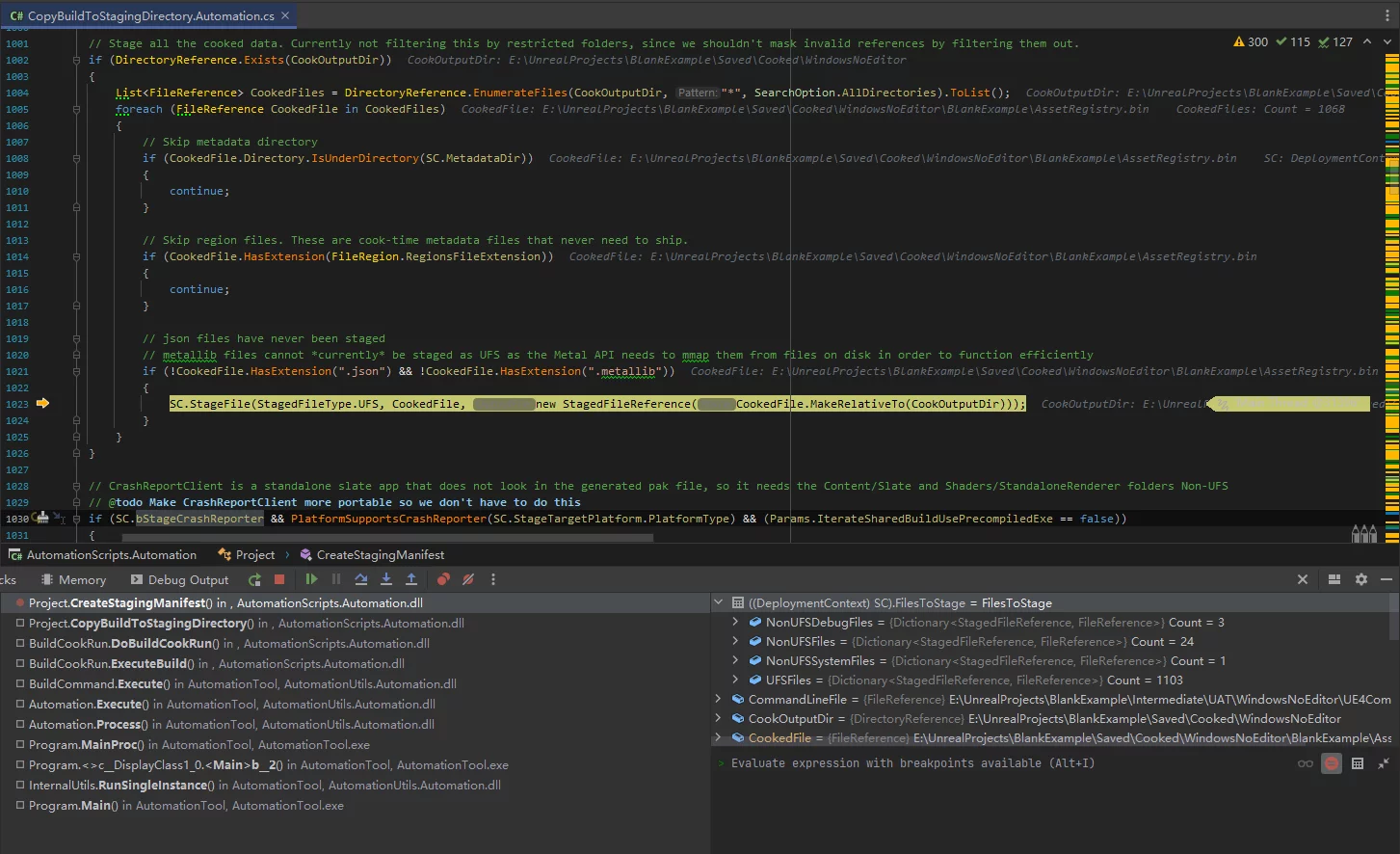Switch to the Debug Output tab

tap(188, 579)
